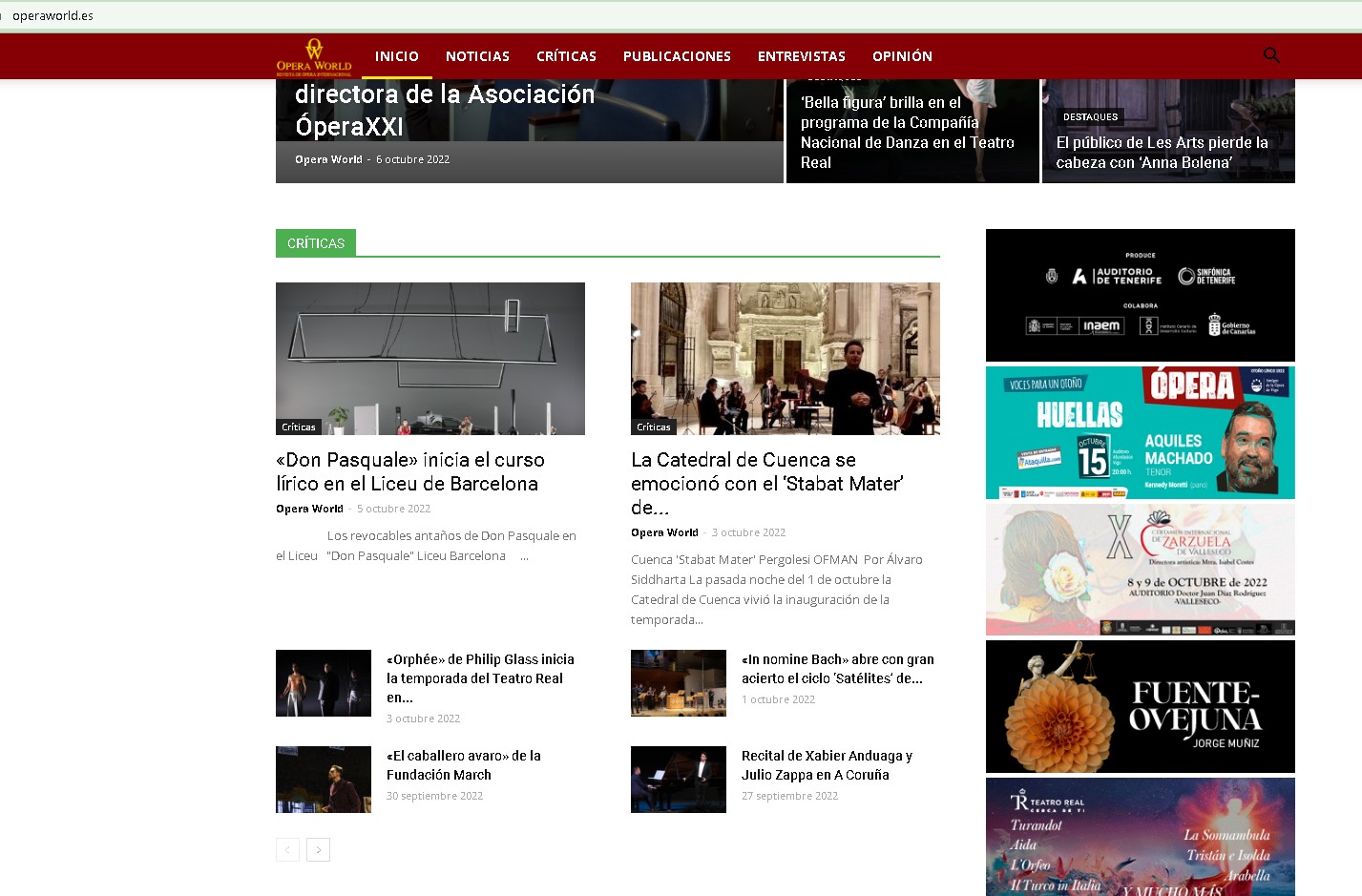1362x896 pixels.
Task: Open the In nomine Bach article link
Action: [x=838, y=669]
